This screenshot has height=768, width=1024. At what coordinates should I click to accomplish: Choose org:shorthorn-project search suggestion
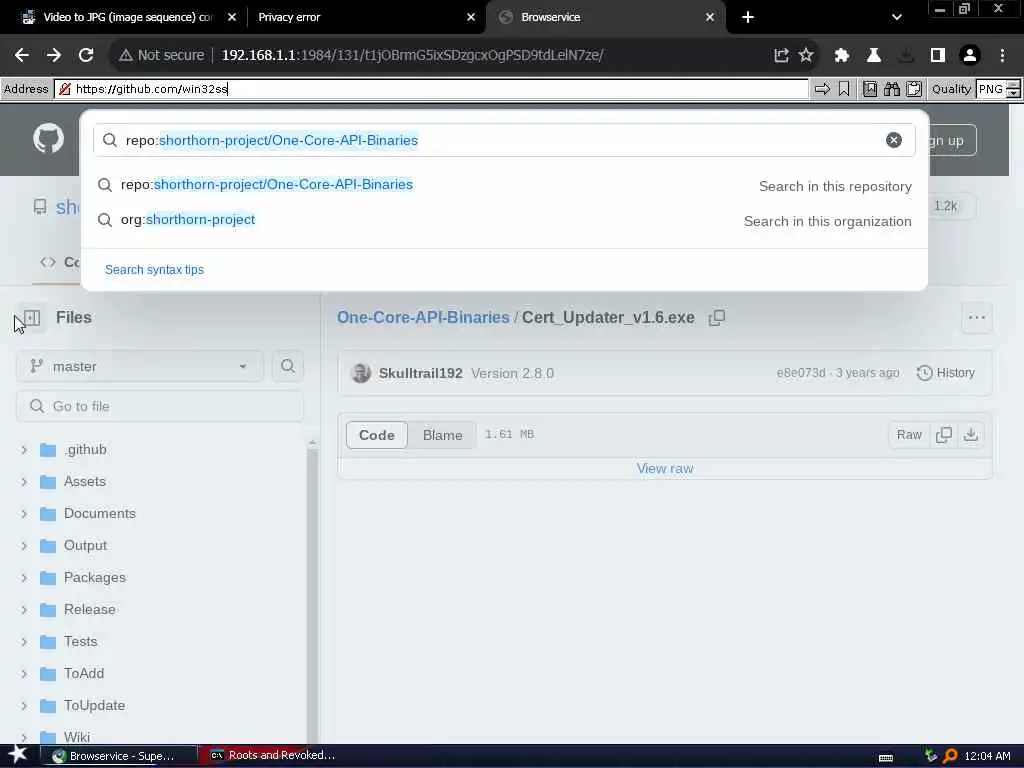tap(504, 220)
